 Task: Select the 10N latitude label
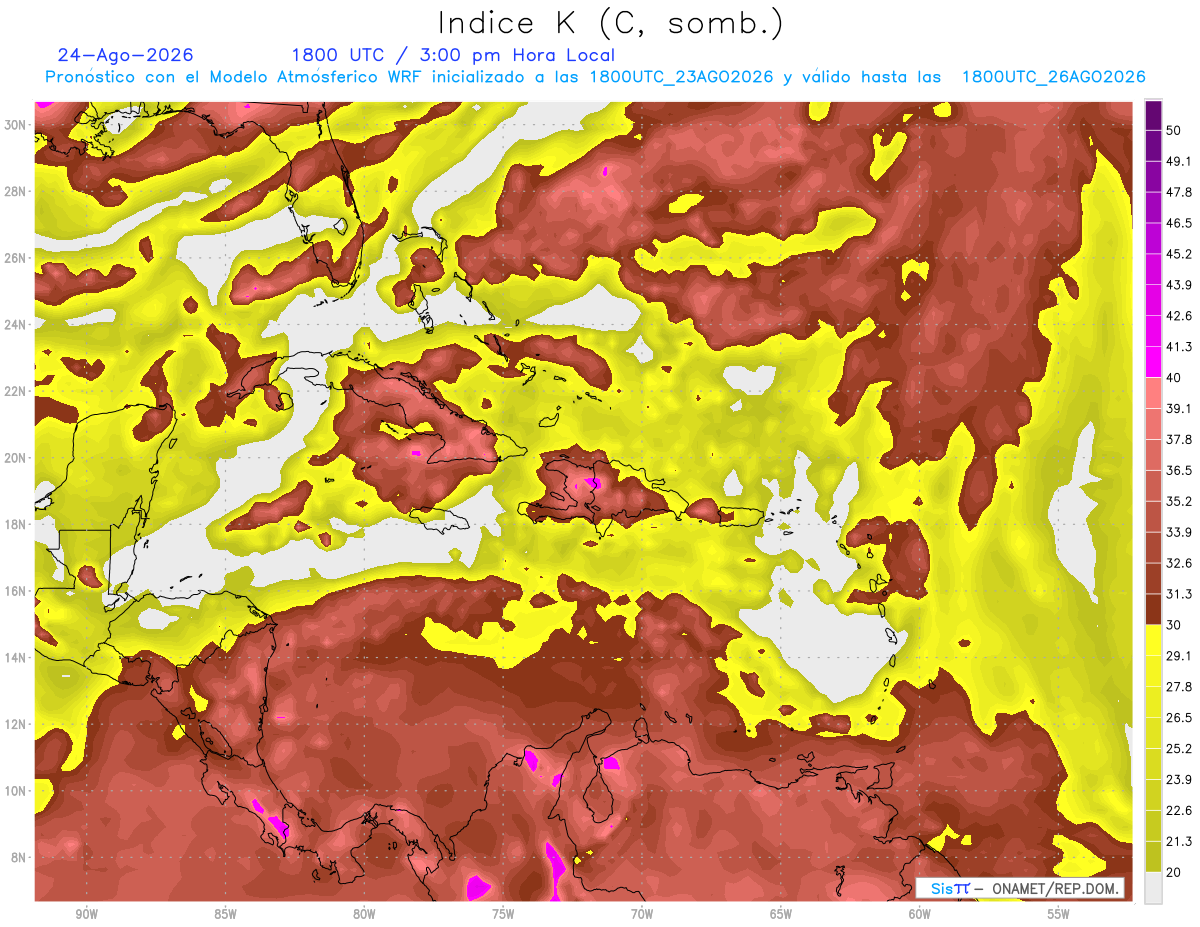17,790
